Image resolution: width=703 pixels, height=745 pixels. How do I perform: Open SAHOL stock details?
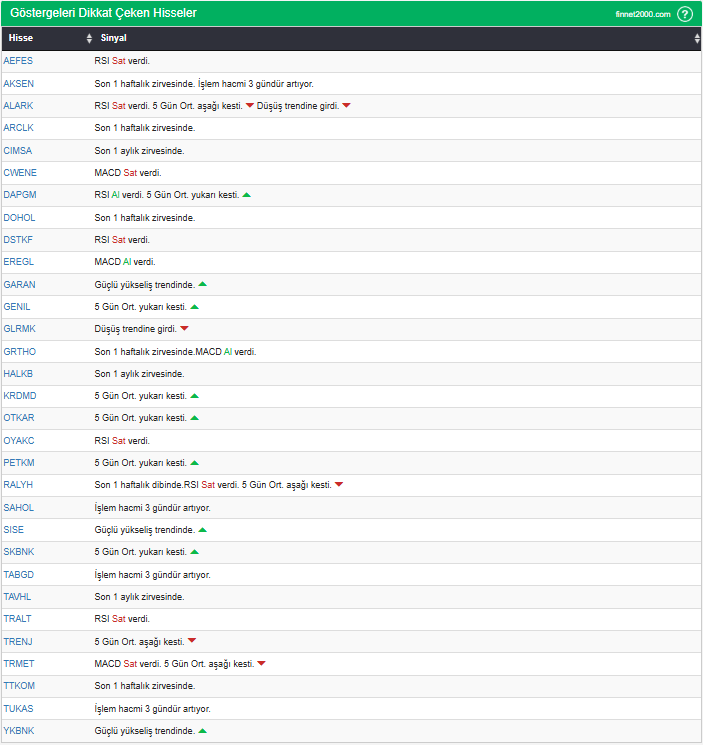[x=19, y=508]
